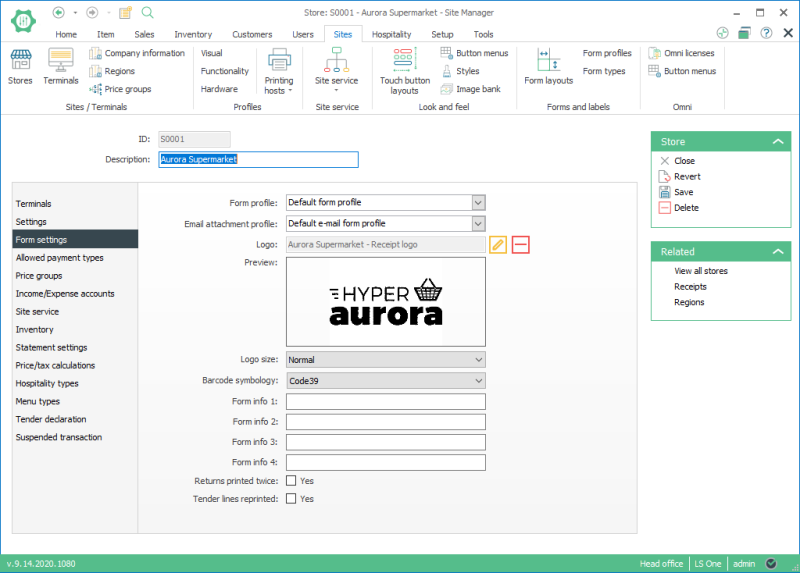The height and width of the screenshot is (573, 800).
Task: Open Touch button layouts
Action: pos(405,71)
